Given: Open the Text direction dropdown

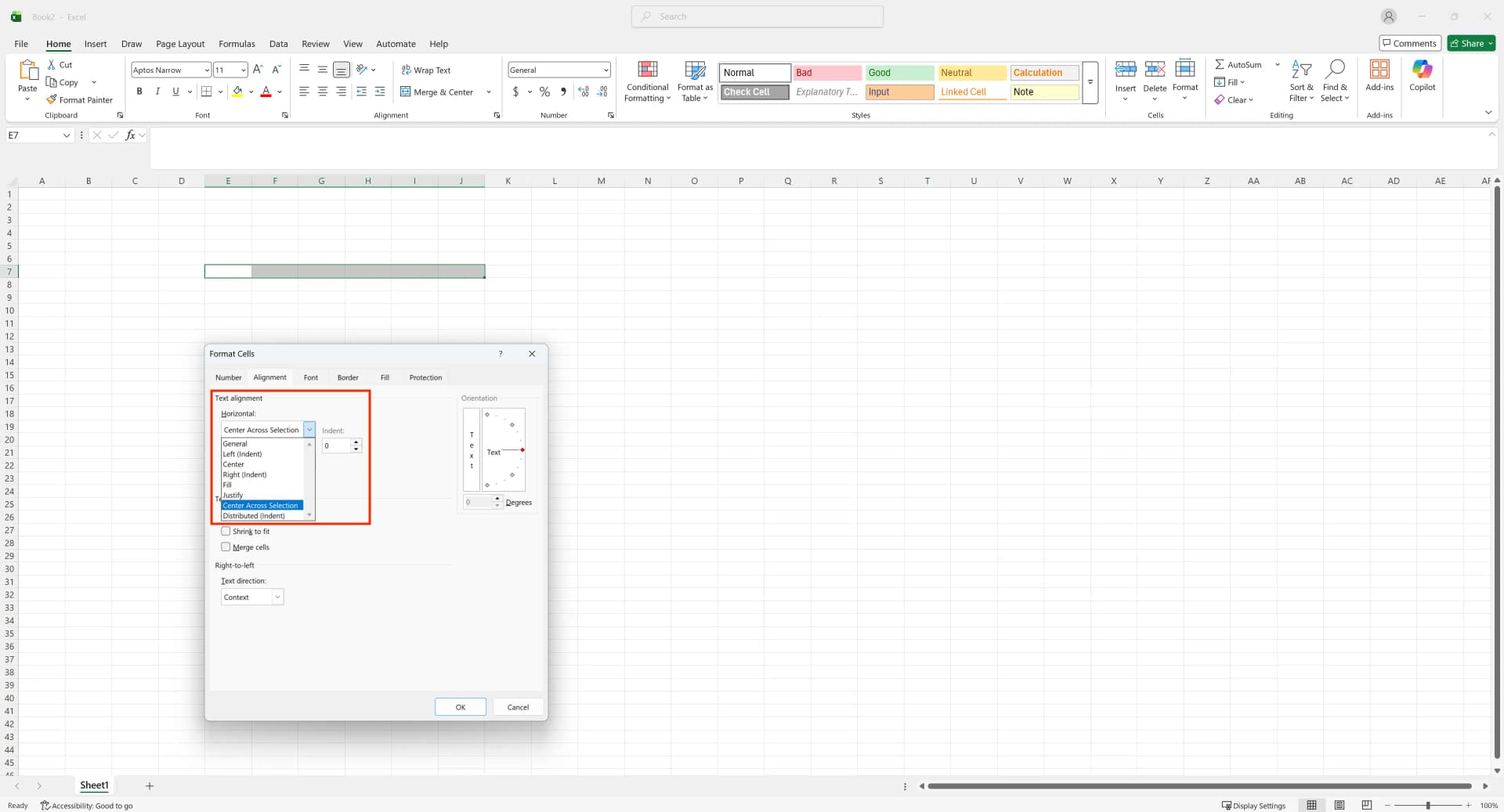Looking at the screenshot, I should pos(277,597).
